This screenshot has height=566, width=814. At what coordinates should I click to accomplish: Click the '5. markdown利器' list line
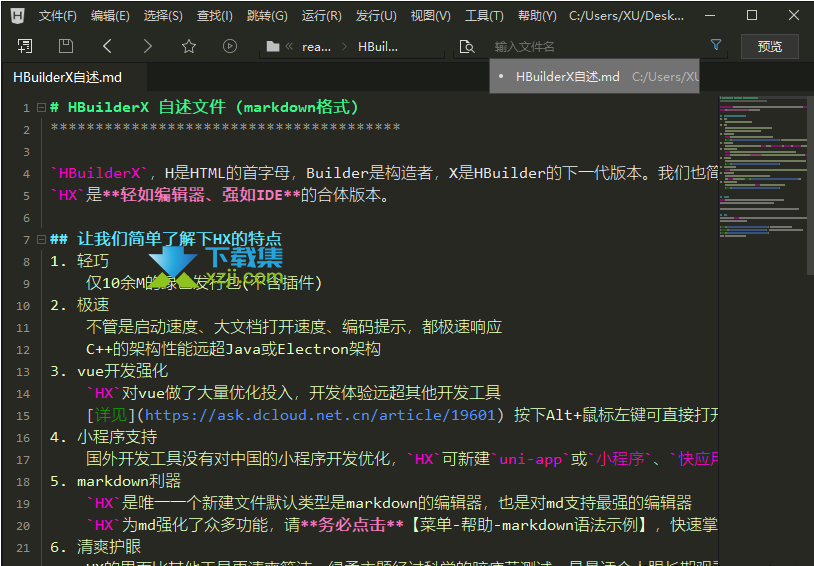[115, 481]
